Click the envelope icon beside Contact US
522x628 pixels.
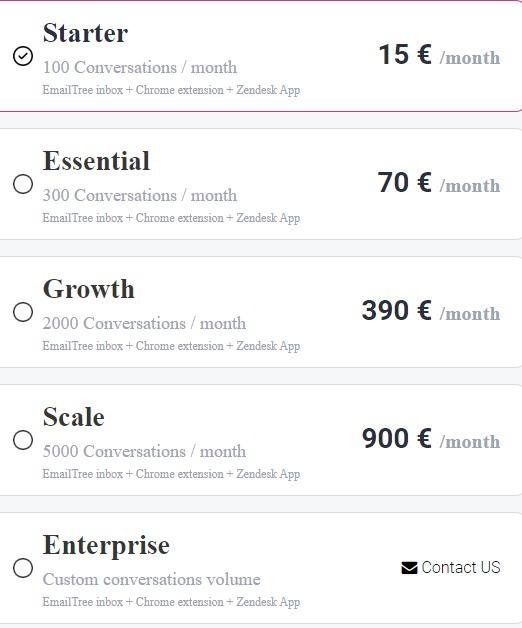tap(409, 568)
